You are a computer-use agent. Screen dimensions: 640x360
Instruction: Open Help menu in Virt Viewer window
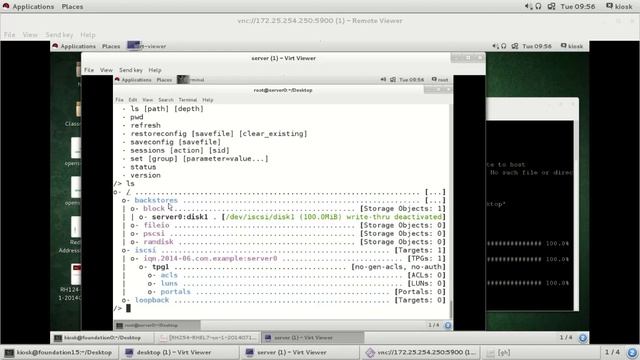click(155, 70)
